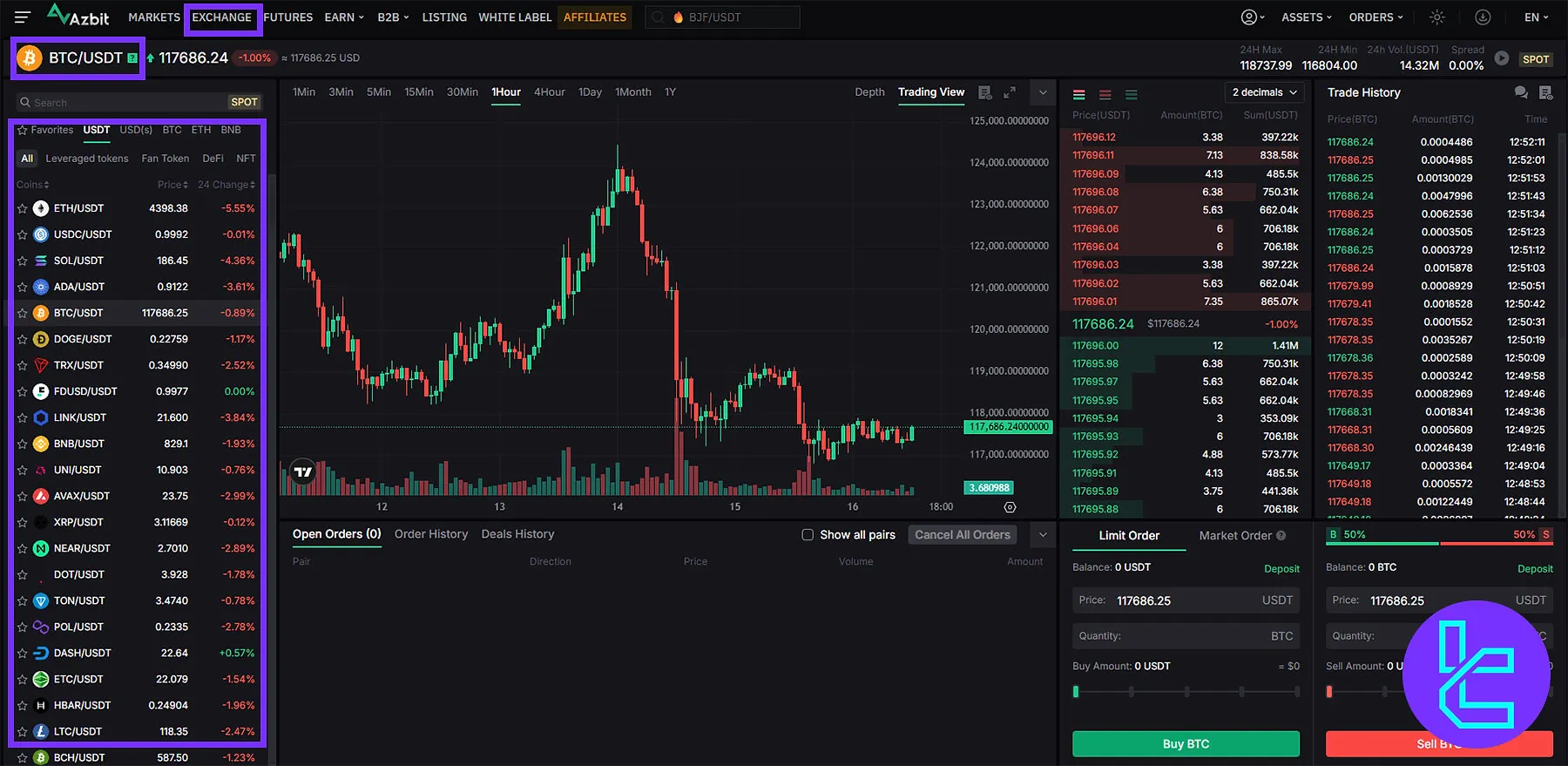
Task: Favorite the LTC/USDT pair star
Action: click(x=23, y=731)
